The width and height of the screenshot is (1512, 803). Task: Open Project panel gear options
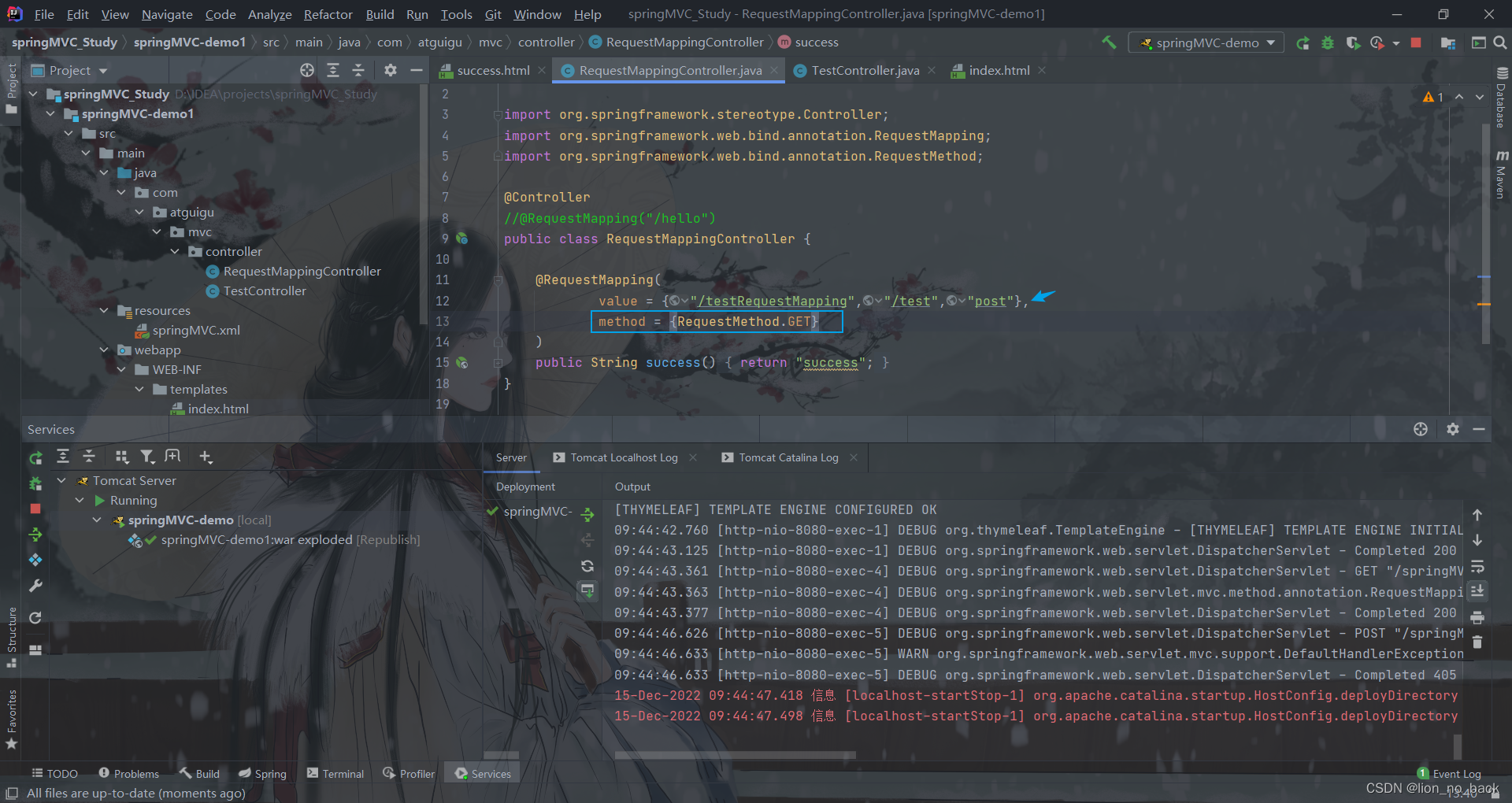391,70
